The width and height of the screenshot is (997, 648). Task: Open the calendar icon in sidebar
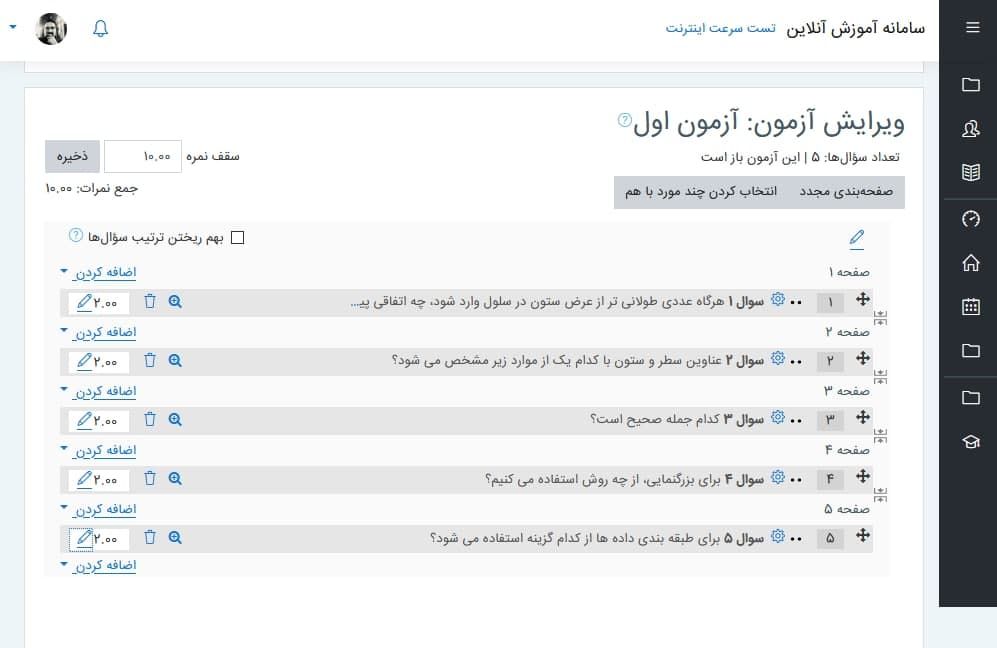[970, 307]
